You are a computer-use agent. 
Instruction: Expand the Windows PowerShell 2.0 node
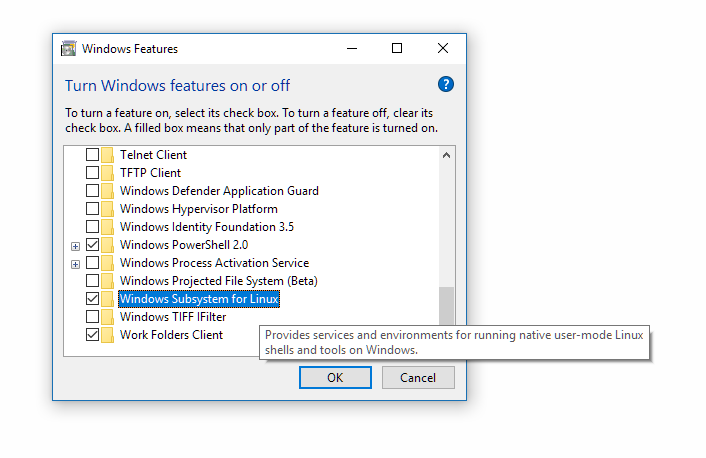click(x=76, y=246)
